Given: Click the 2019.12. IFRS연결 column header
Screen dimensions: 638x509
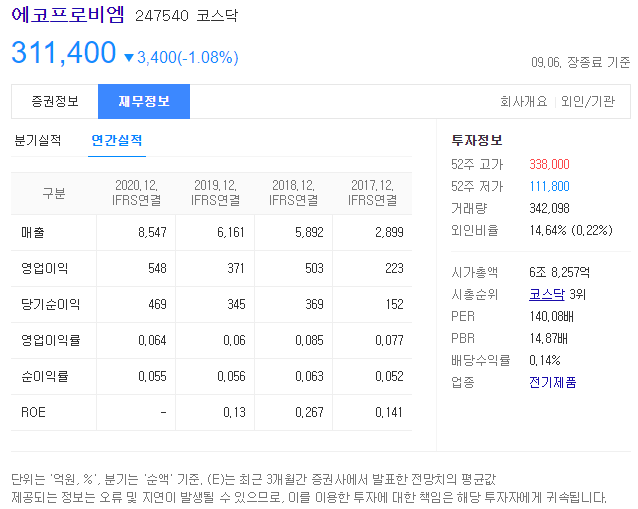Looking at the screenshot, I should click(215, 193).
